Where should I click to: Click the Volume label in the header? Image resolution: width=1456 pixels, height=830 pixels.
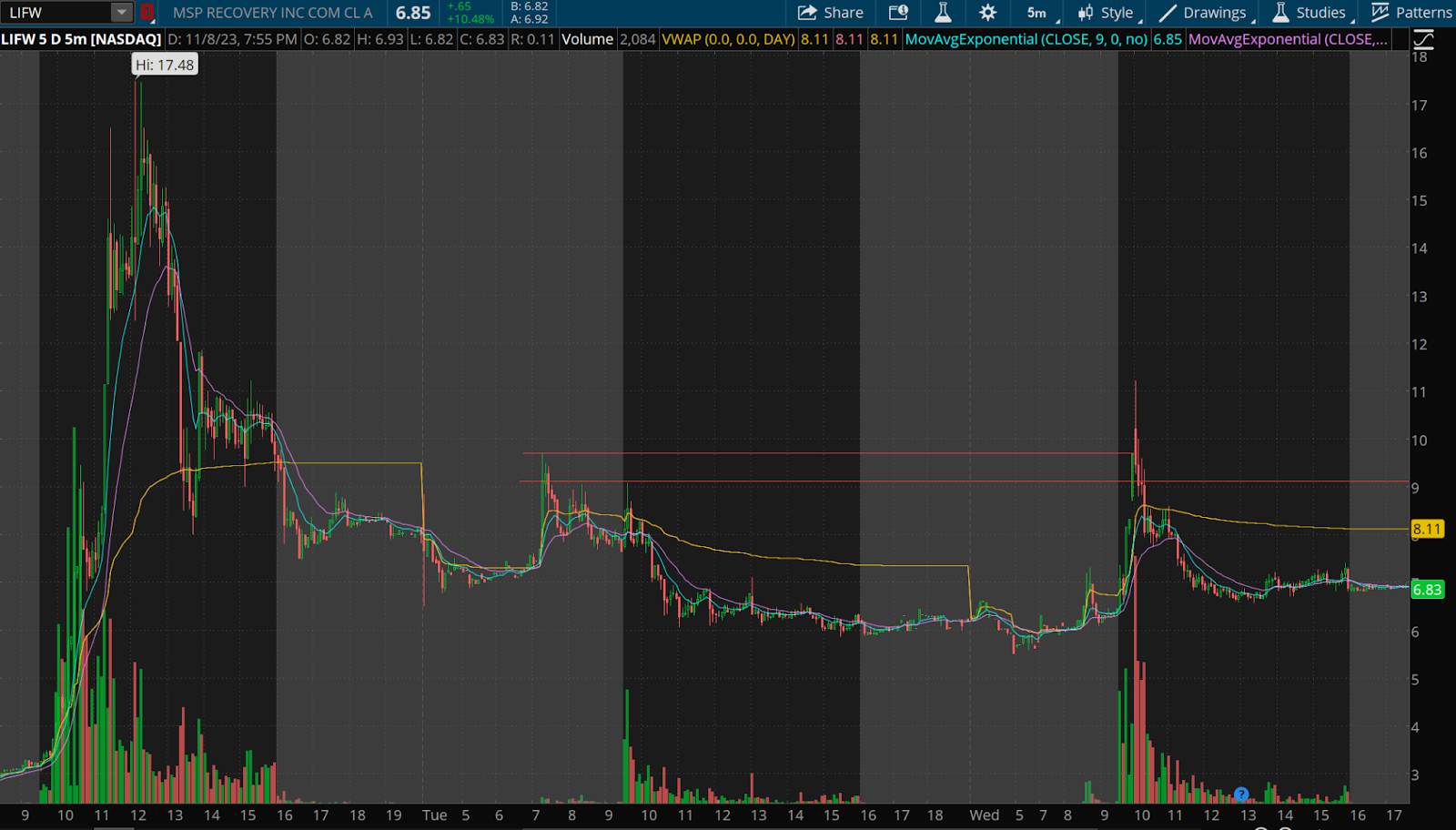(587, 39)
